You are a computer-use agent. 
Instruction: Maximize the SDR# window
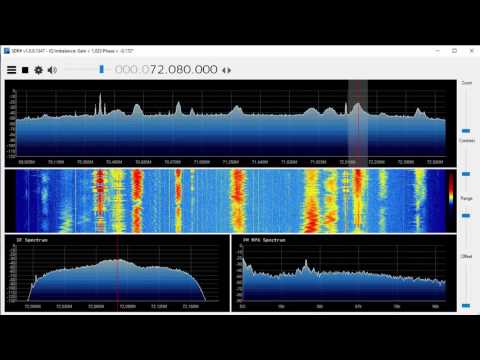click(454, 51)
